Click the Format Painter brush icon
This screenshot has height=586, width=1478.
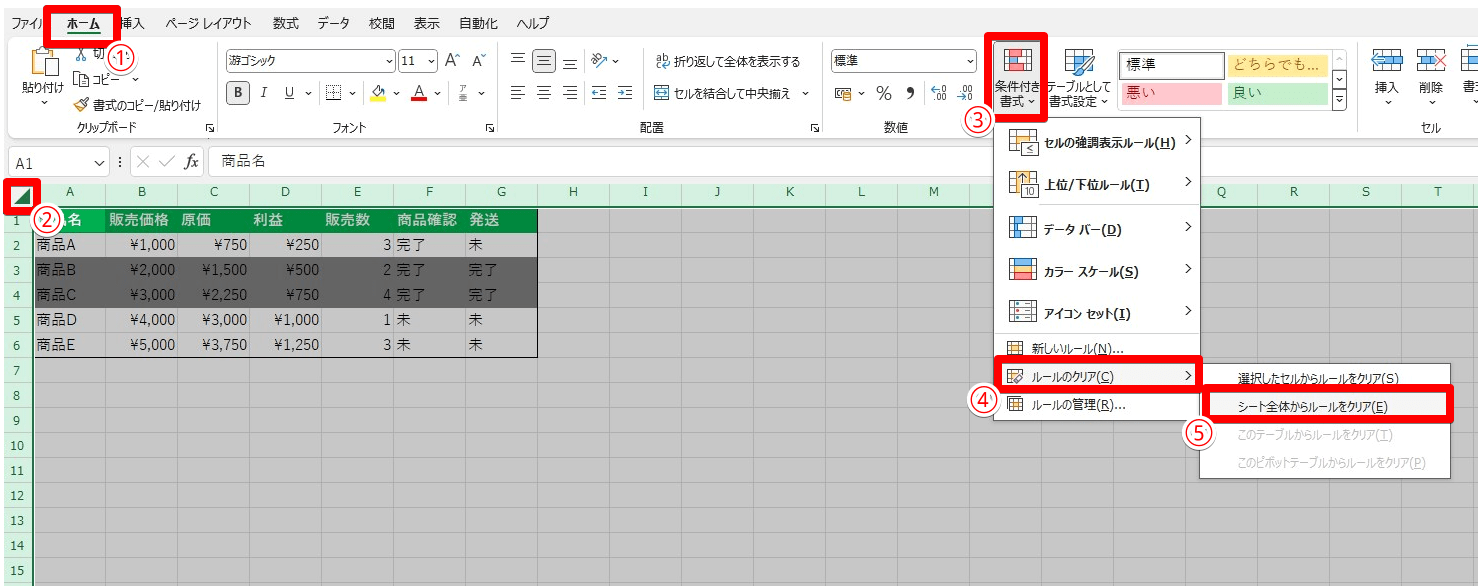[x=82, y=104]
